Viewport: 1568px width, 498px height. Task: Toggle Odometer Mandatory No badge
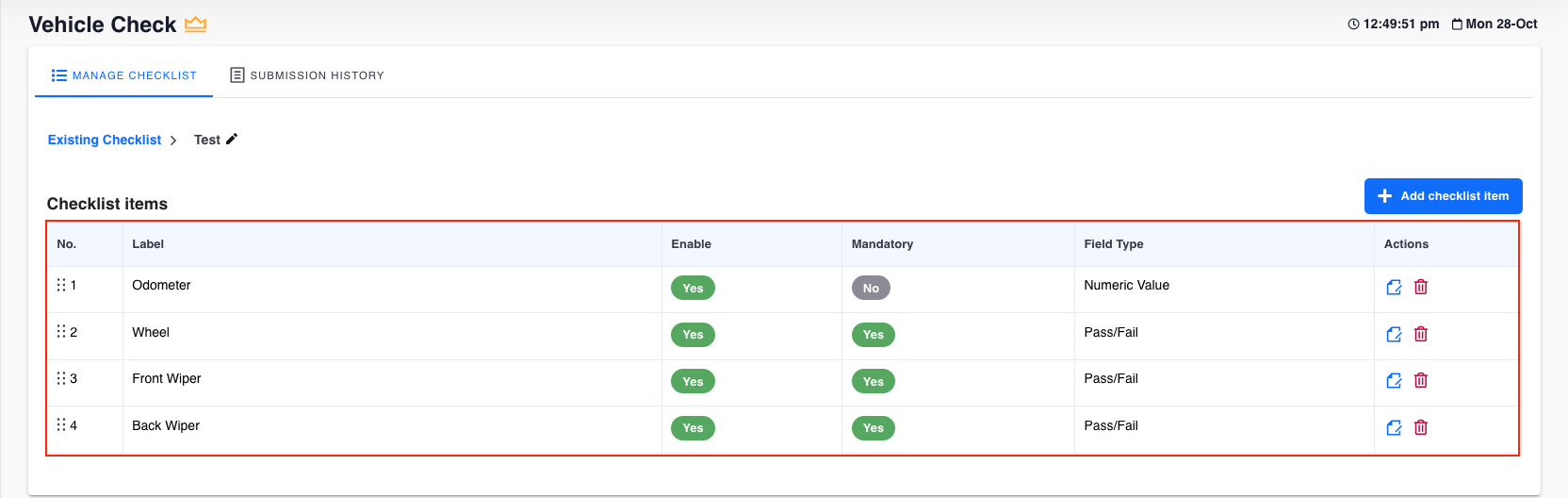tap(871, 288)
